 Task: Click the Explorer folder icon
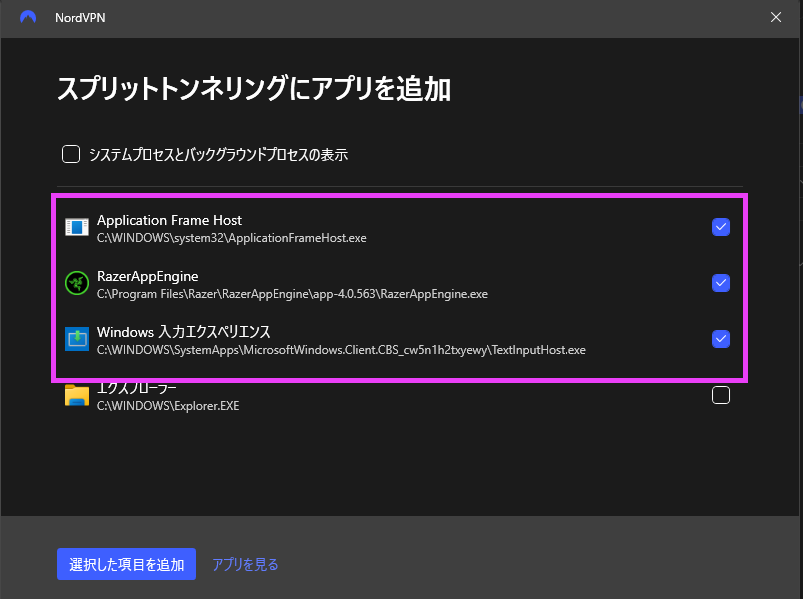click(77, 395)
